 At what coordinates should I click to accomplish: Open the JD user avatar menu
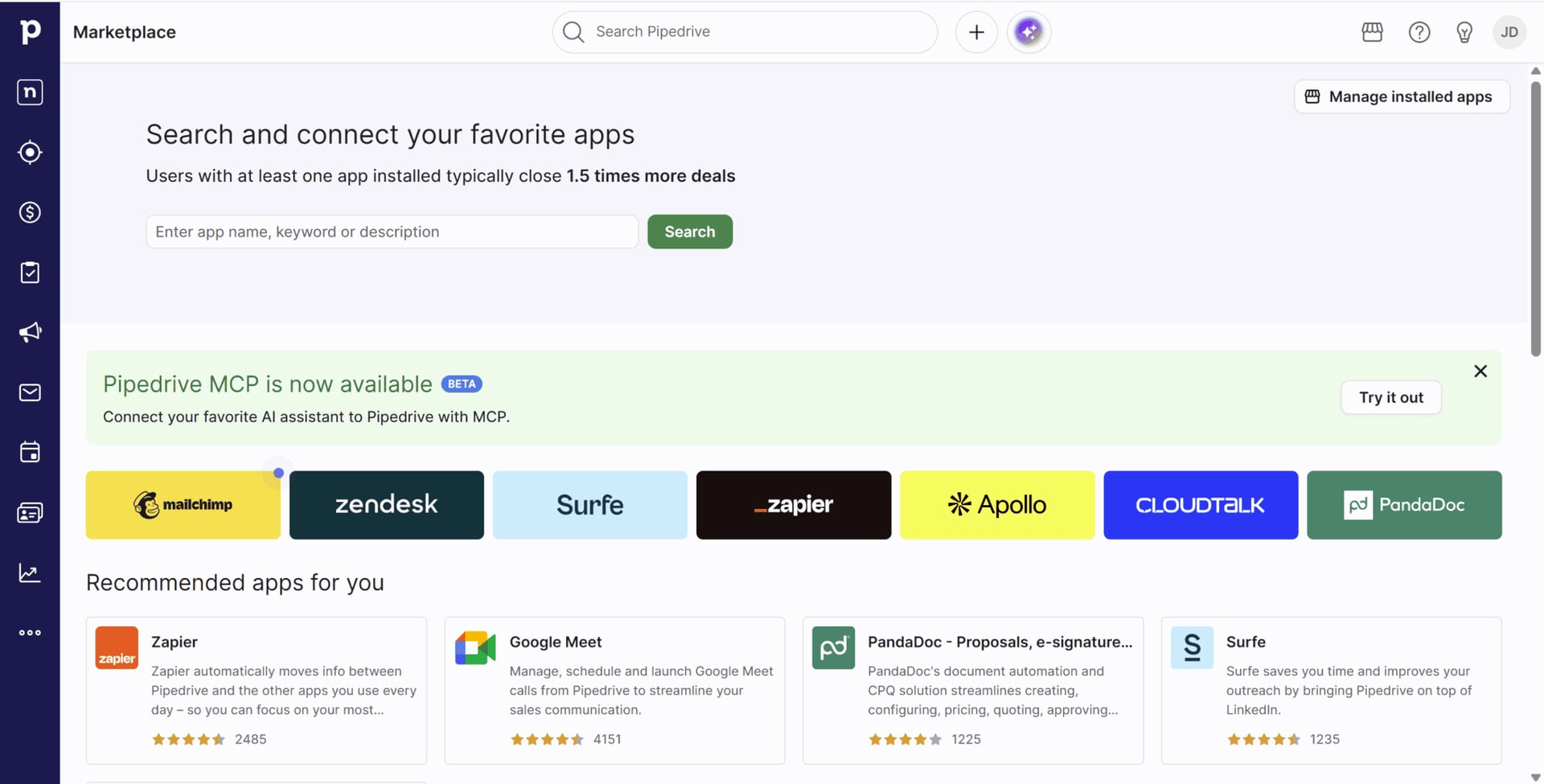(x=1509, y=32)
